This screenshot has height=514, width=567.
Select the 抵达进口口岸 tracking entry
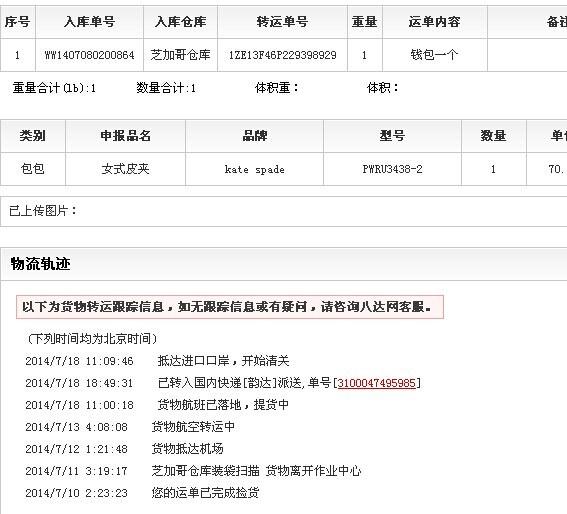157,361
